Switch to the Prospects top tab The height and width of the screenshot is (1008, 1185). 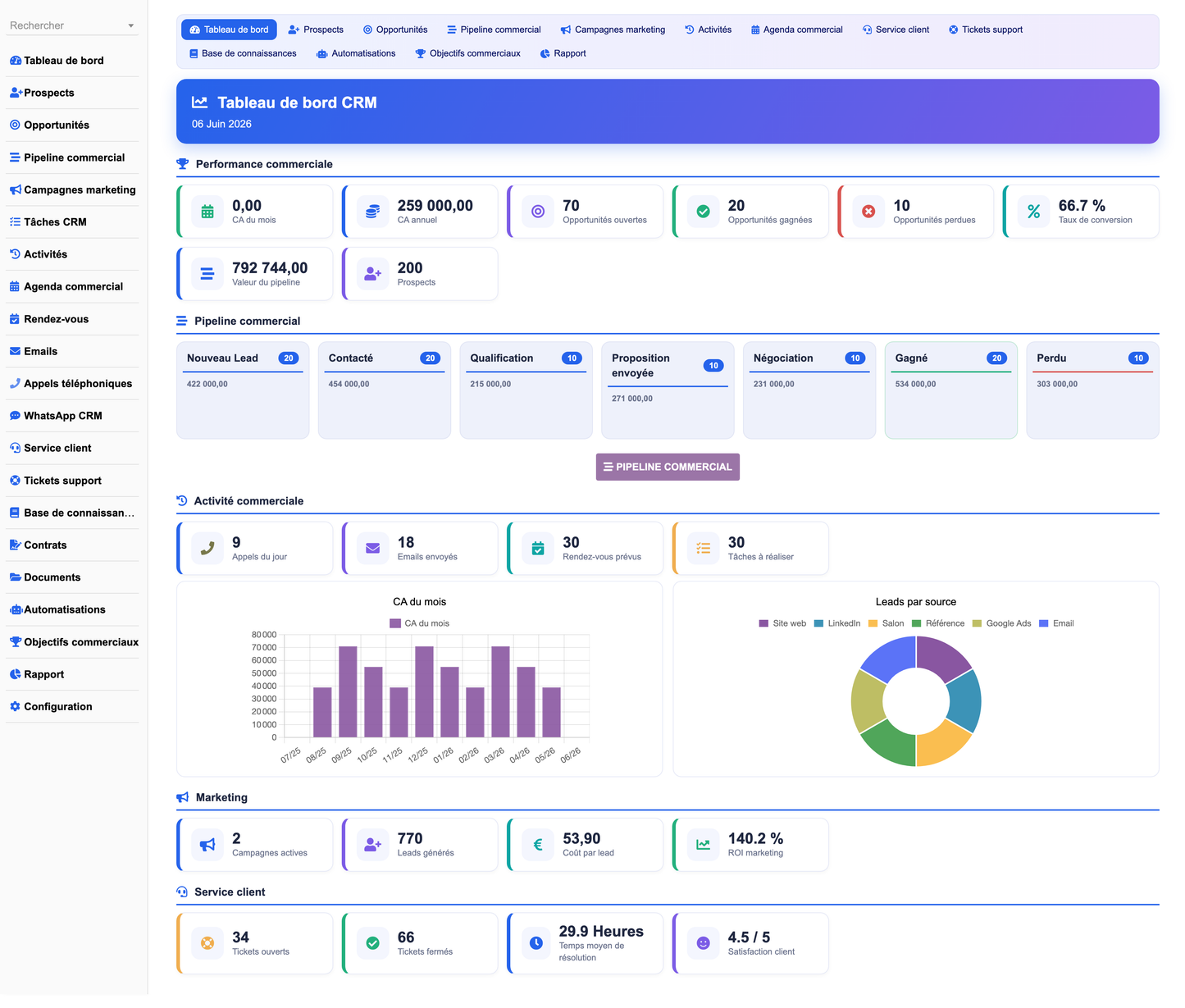point(316,30)
